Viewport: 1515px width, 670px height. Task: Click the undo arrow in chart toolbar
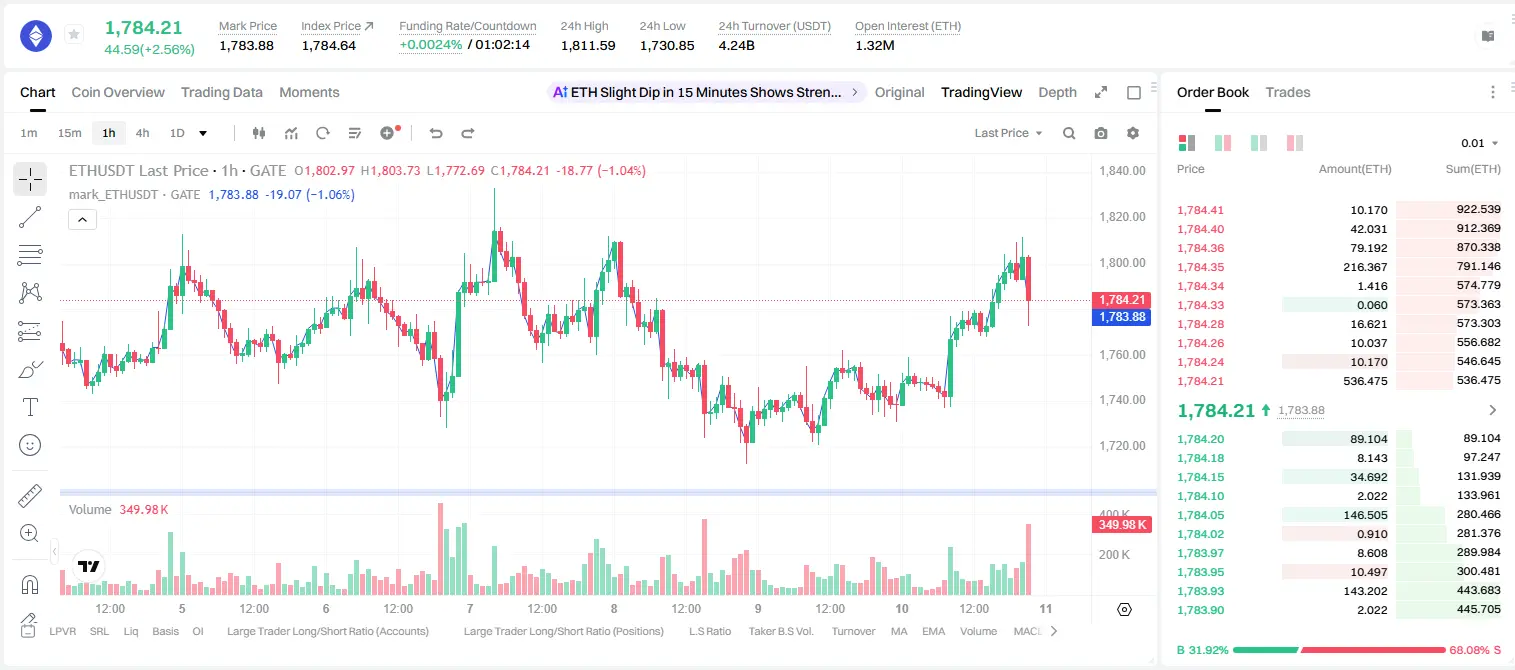[x=436, y=133]
